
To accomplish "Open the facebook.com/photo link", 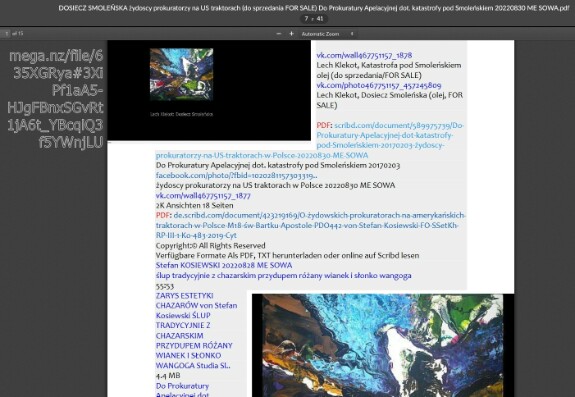I will tap(237, 175).
